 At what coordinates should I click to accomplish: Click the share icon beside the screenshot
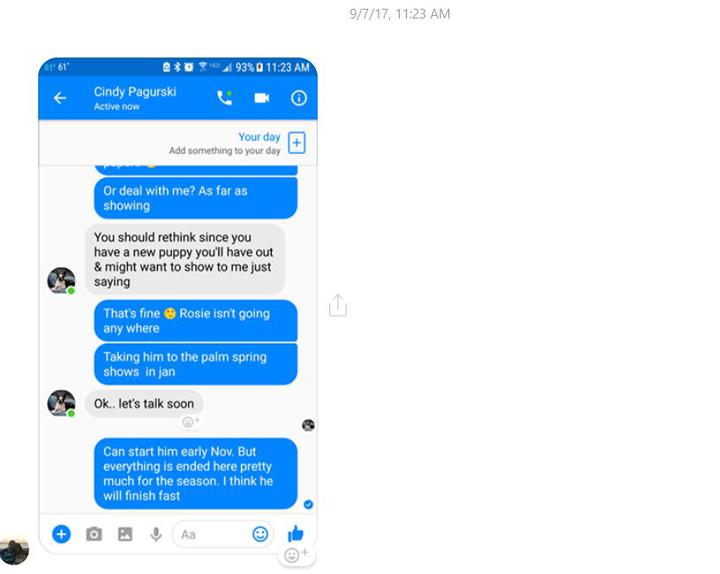(338, 305)
